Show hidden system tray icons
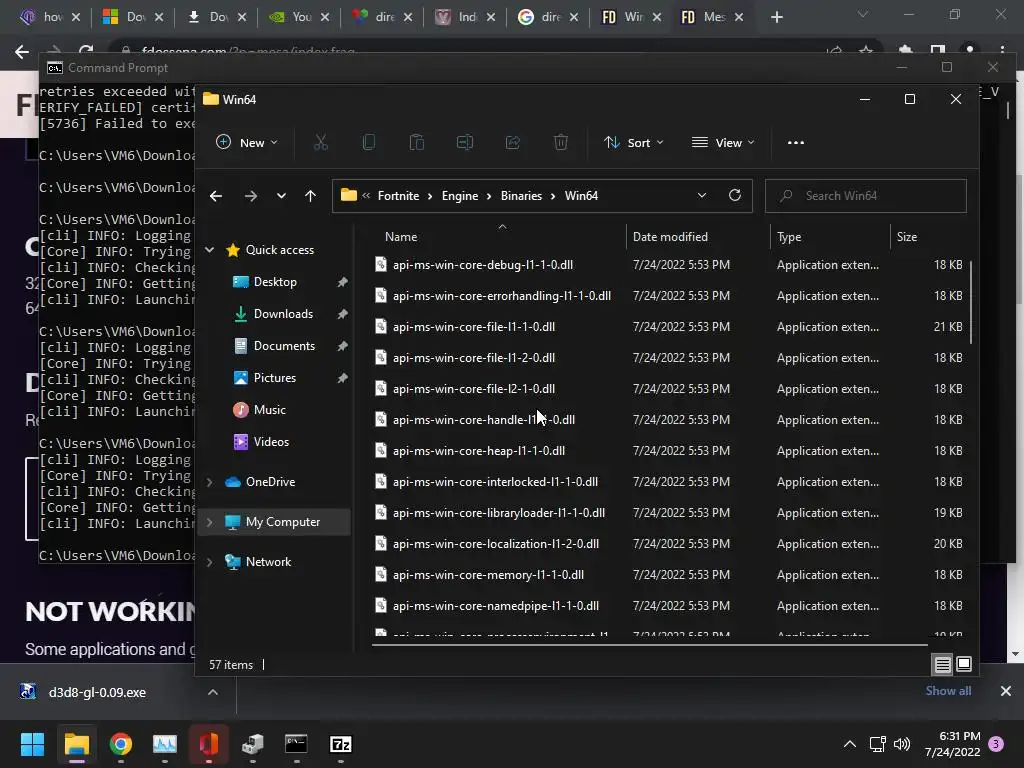The image size is (1024, 768). tap(850, 744)
